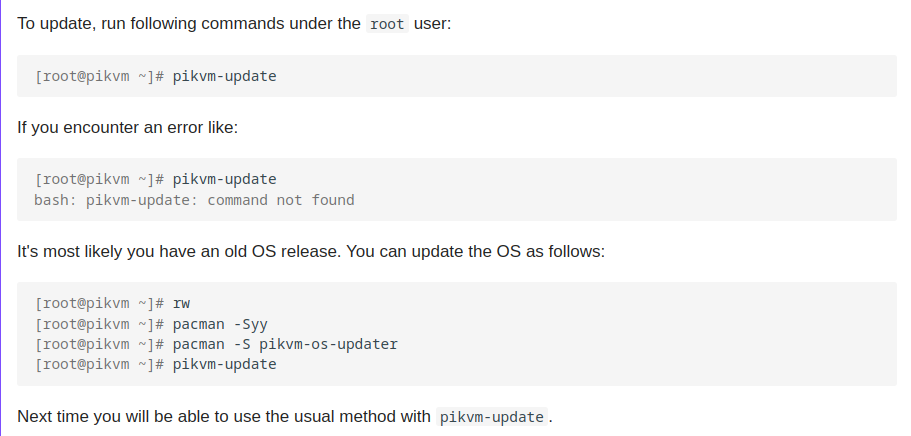Click "Next time you will be able" text

(110, 417)
